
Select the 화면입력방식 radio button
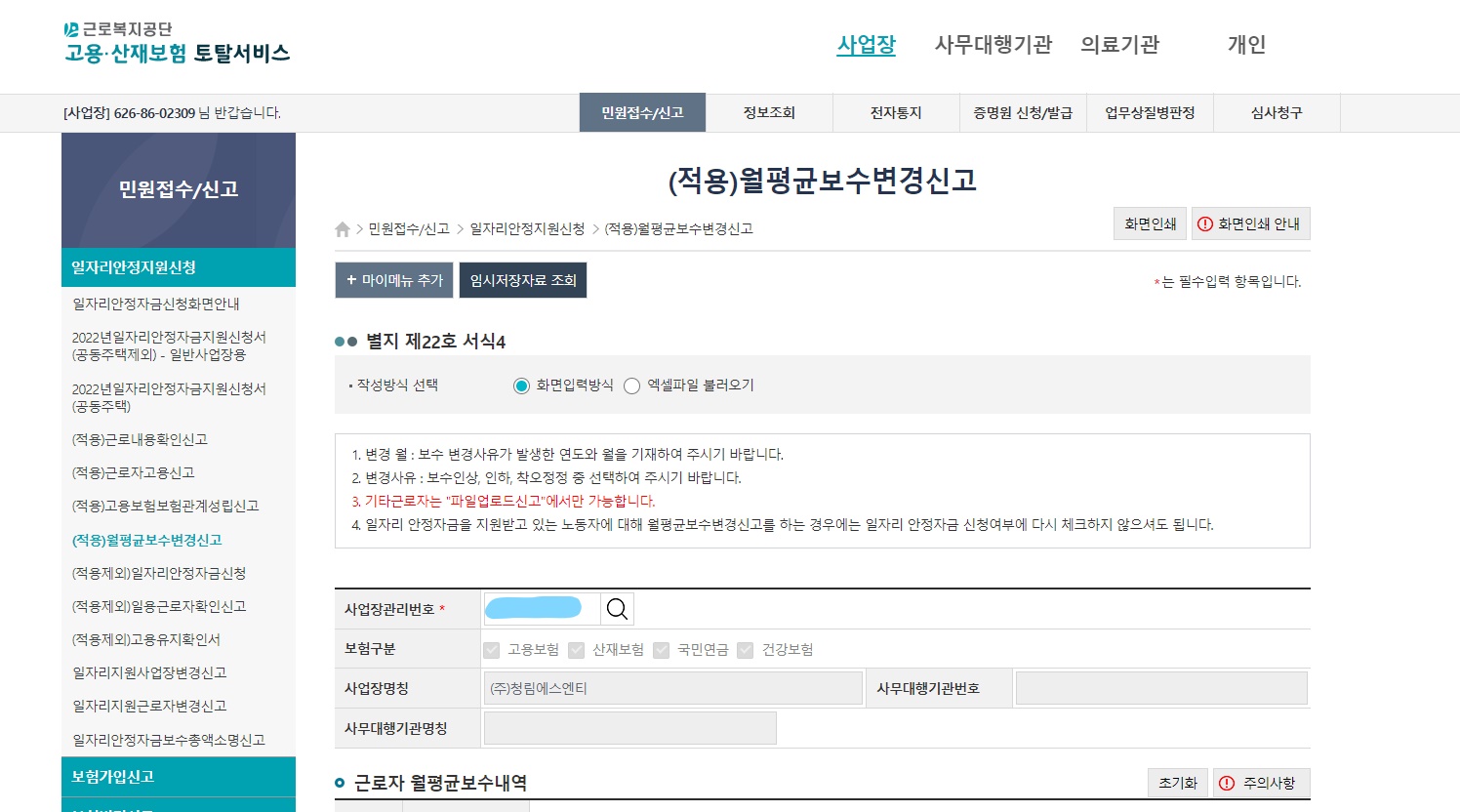(x=521, y=386)
